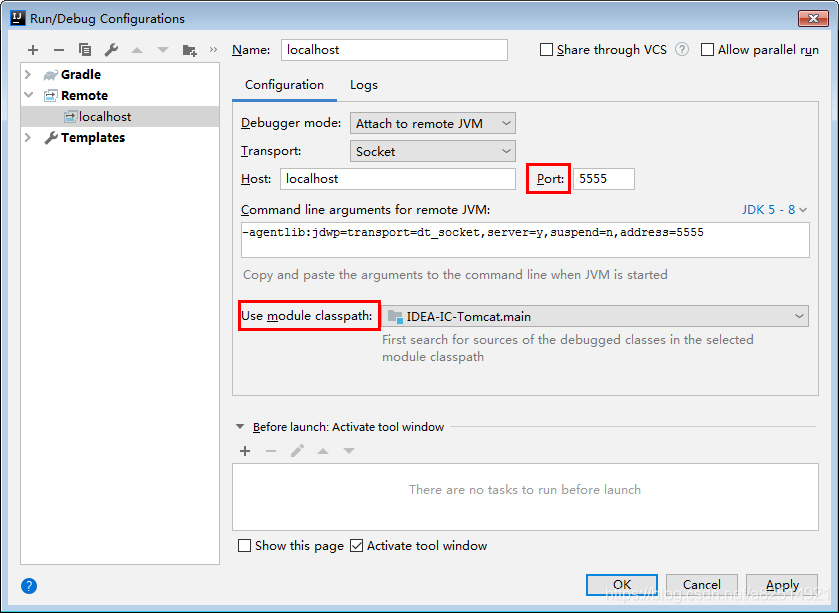839x613 pixels.
Task: Click the Apply button
Action: click(782, 585)
